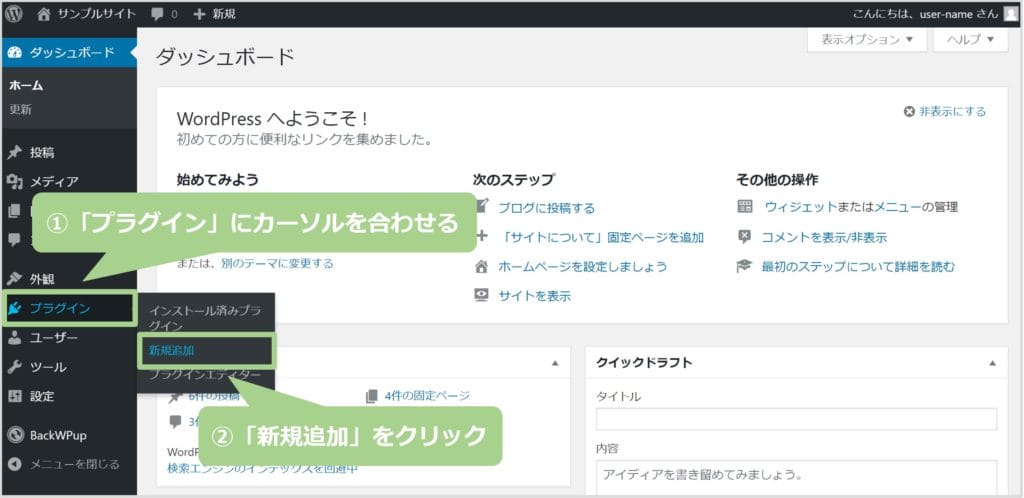Click サイトを表示 link

534,296
